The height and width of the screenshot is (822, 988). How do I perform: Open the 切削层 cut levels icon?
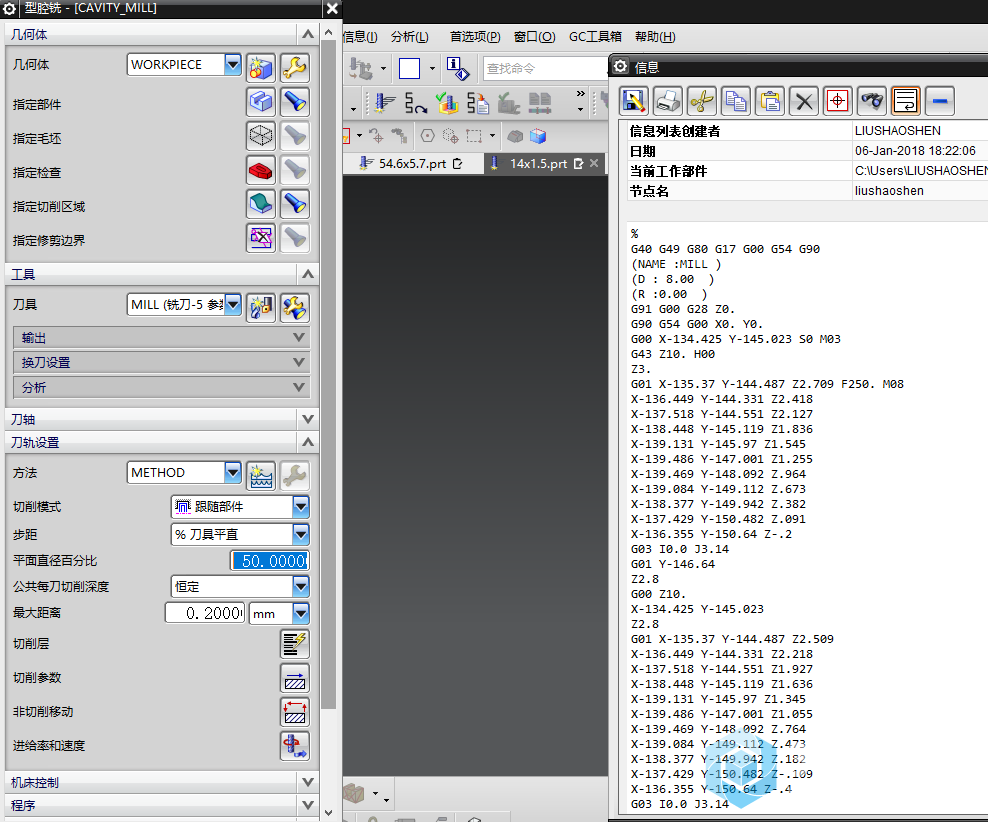coord(294,643)
